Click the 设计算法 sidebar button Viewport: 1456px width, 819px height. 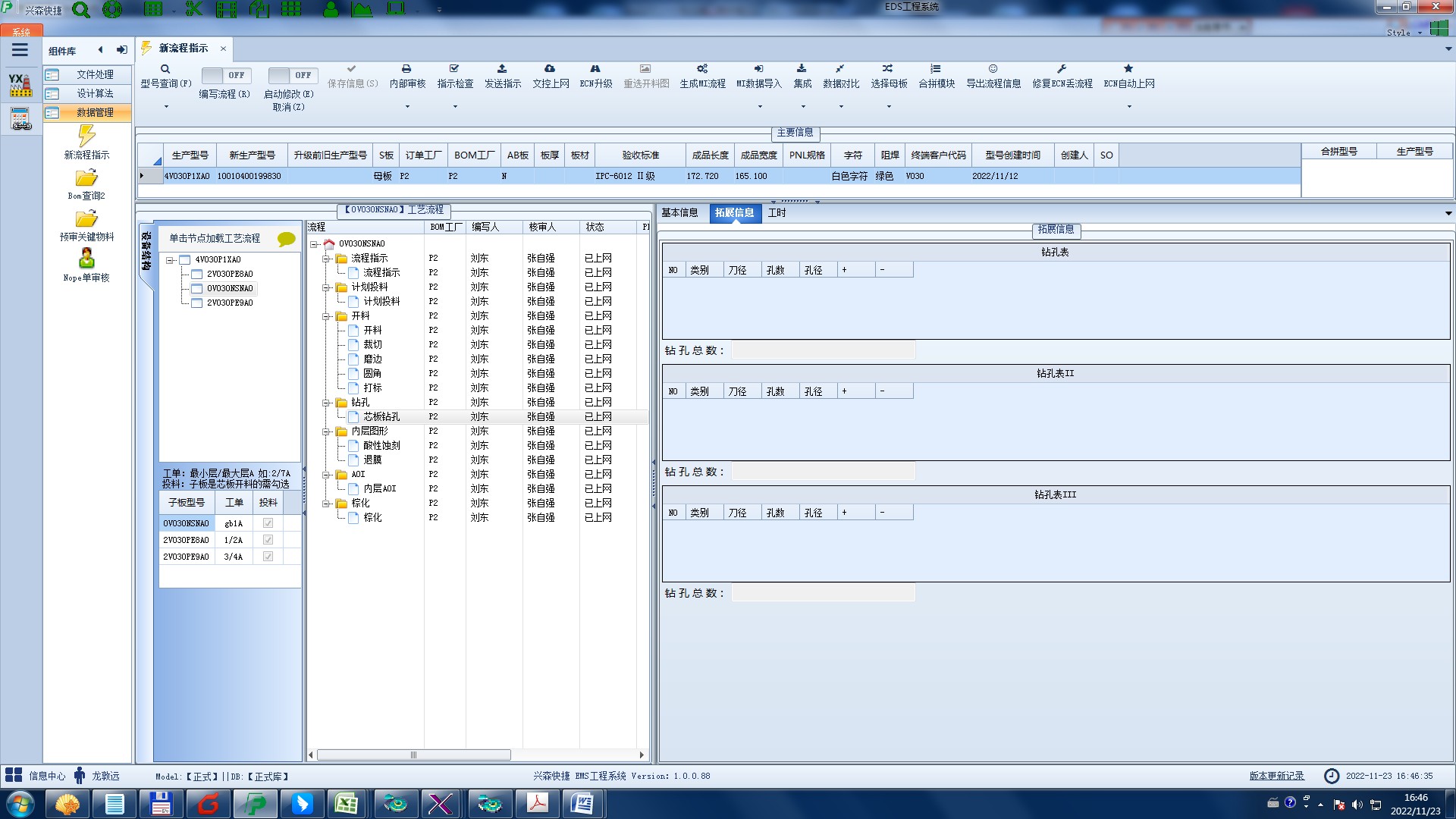[94, 93]
